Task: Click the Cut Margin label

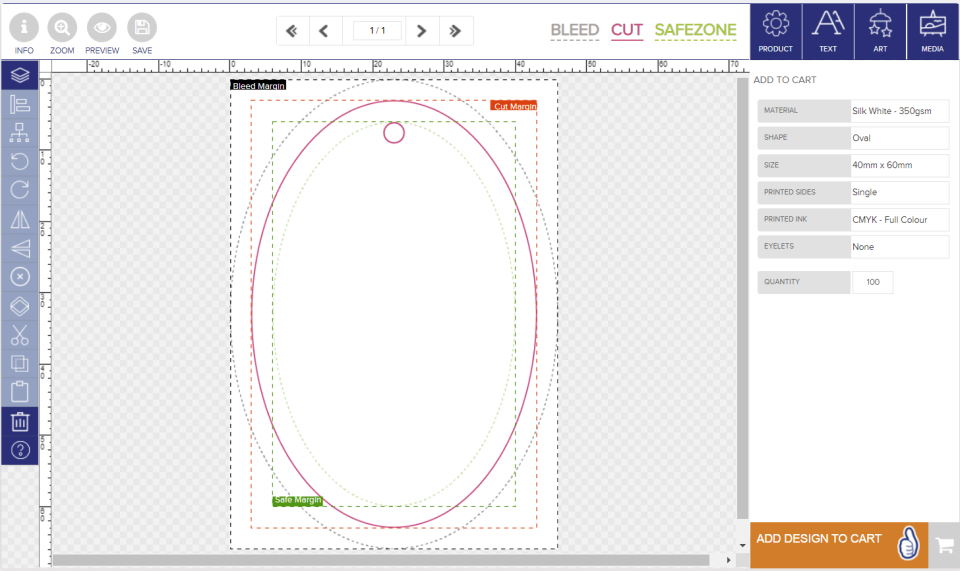Action: point(514,106)
